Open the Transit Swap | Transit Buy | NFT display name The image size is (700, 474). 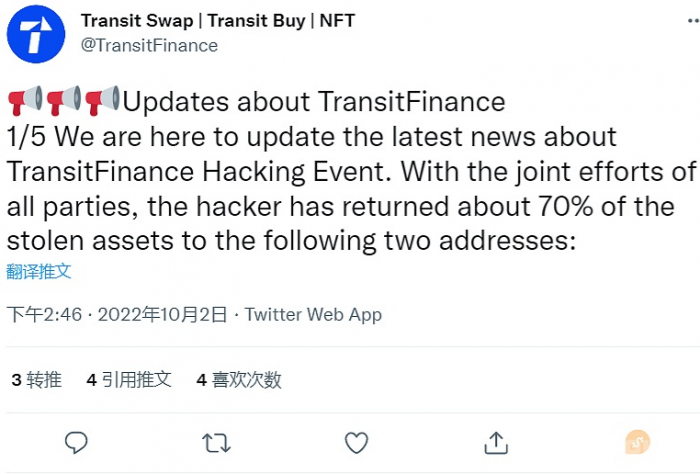[217, 21]
